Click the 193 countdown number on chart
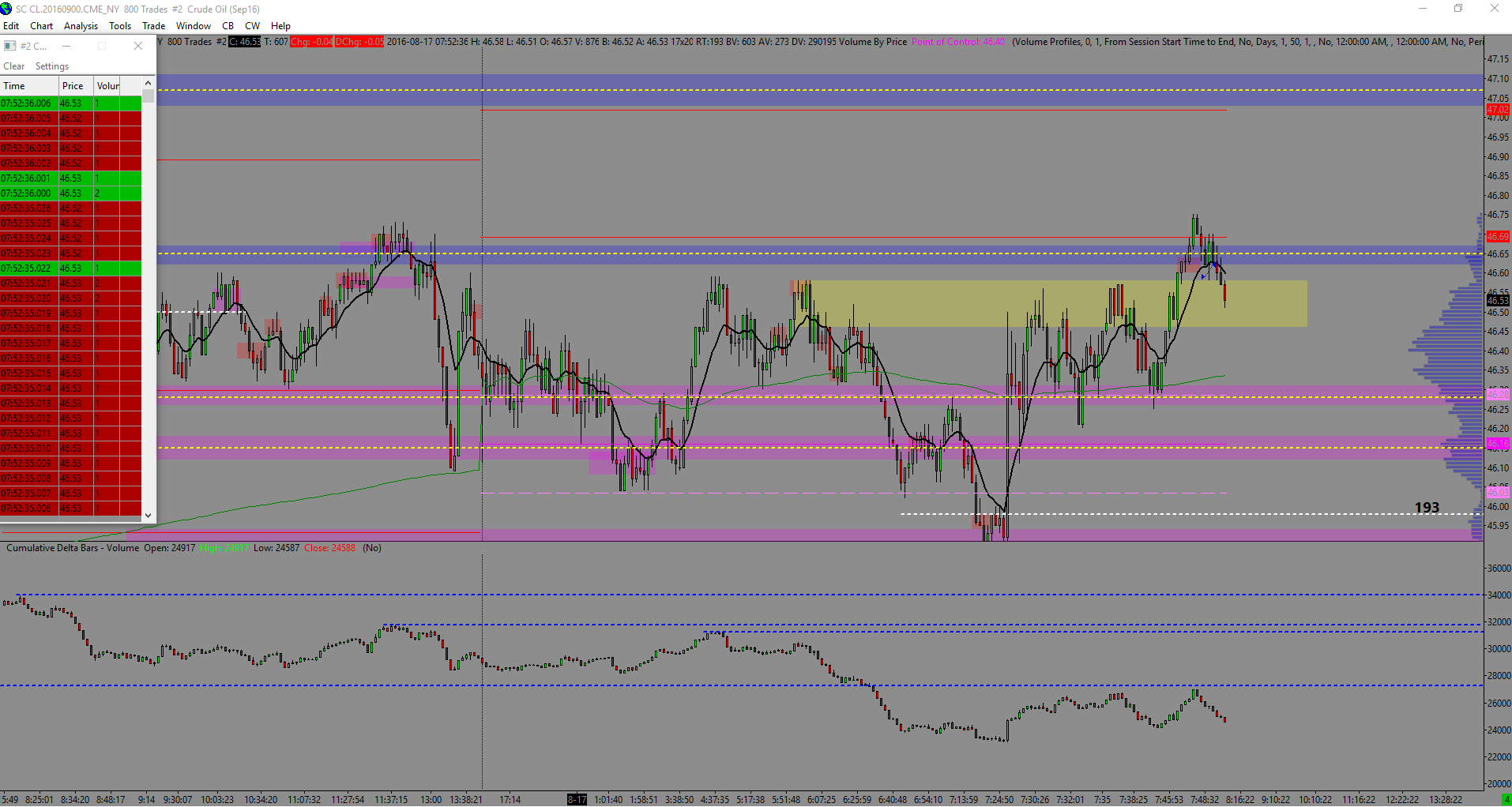This screenshot has width=1512, height=807. point(1427,508)
